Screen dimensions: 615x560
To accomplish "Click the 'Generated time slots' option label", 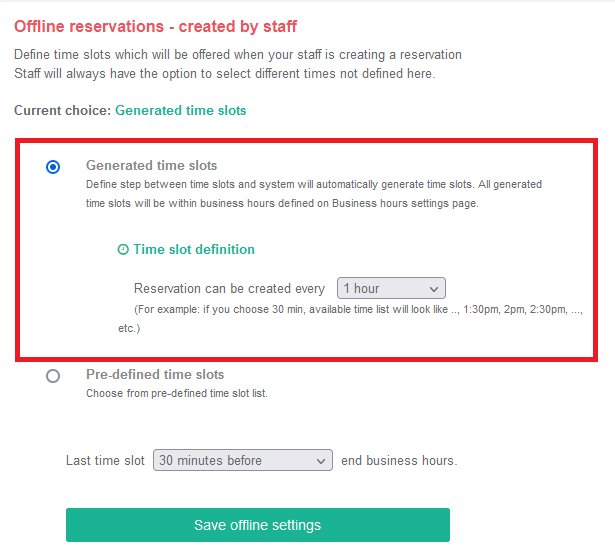I will (151, 165).
